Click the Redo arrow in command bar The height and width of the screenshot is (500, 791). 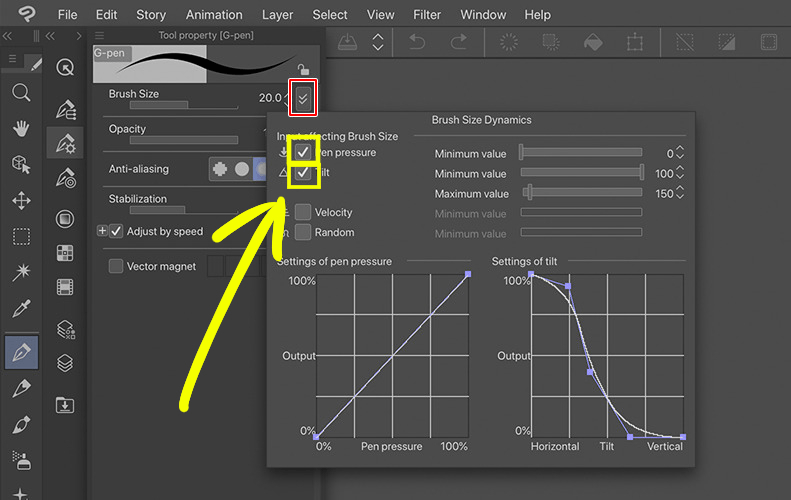458,42
